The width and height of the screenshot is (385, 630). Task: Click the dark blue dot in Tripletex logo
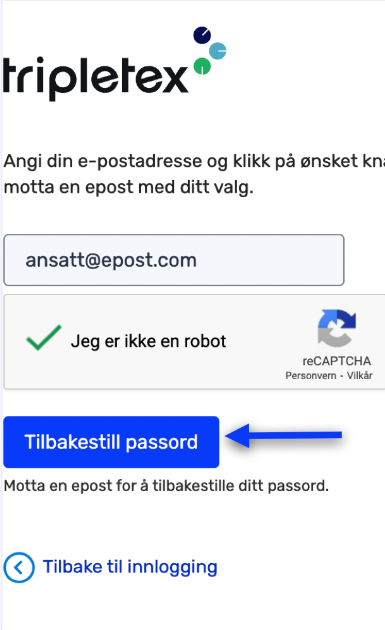[x=202, y=35]
